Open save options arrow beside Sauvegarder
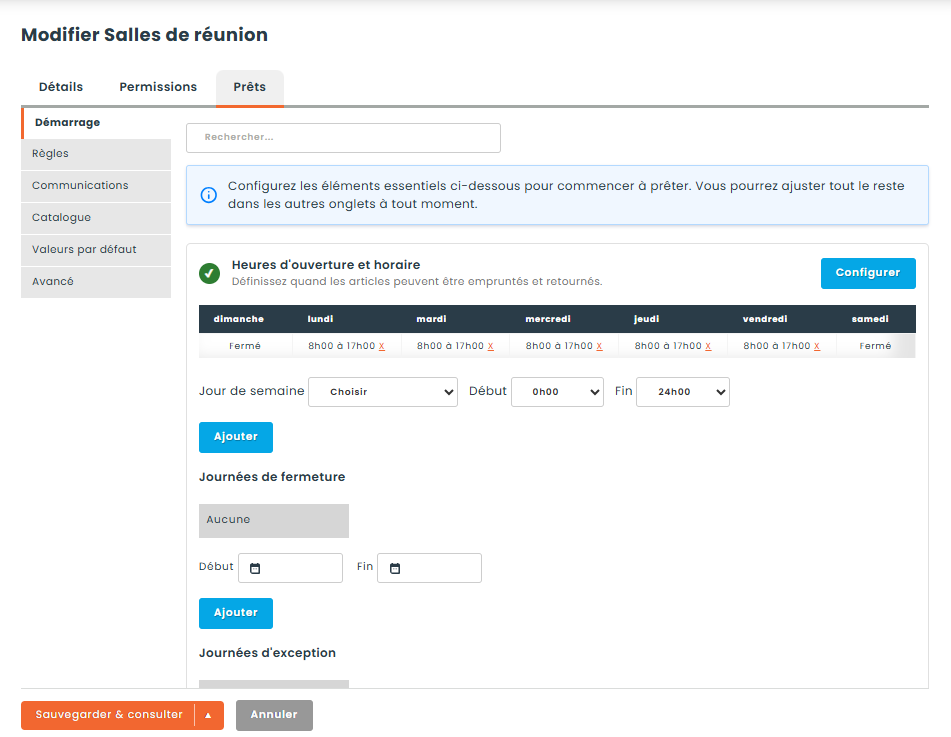 point(209,715)
